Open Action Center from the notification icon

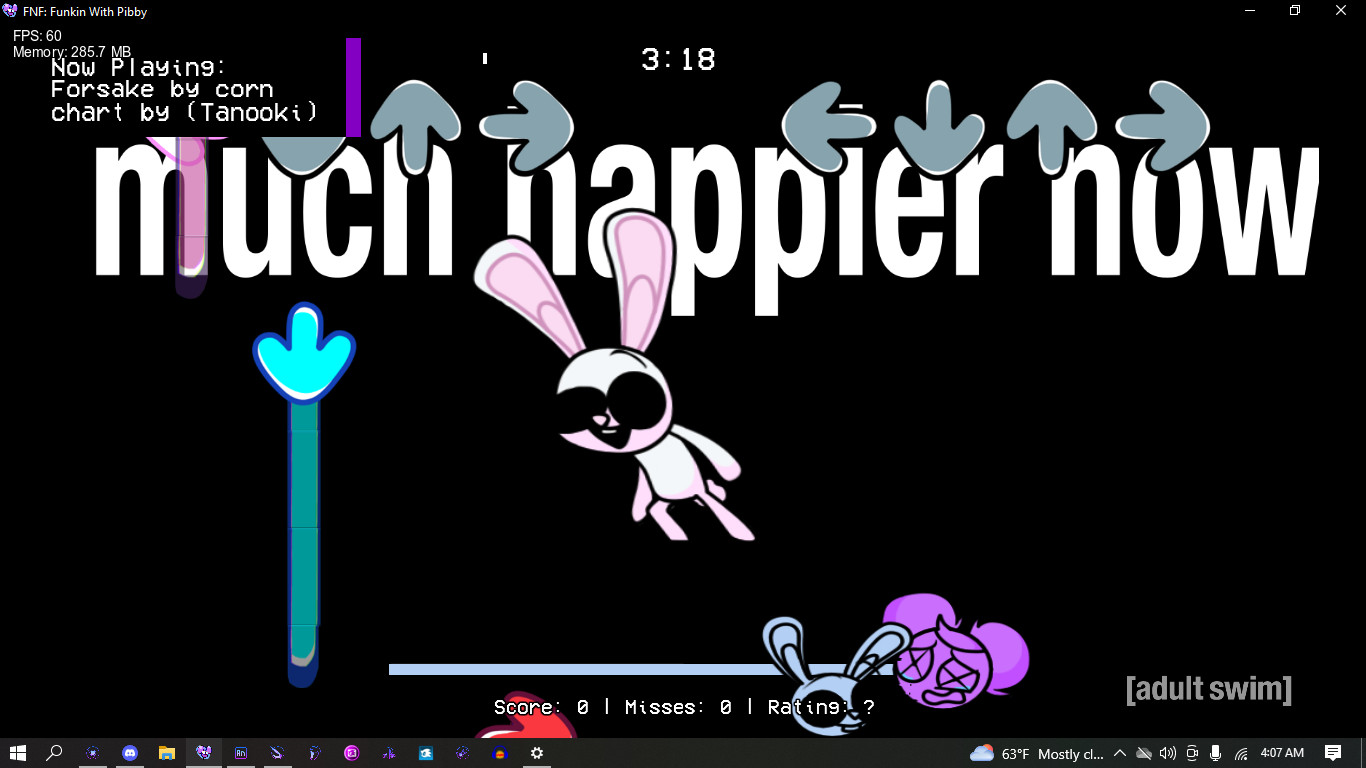click(1333, 754)
